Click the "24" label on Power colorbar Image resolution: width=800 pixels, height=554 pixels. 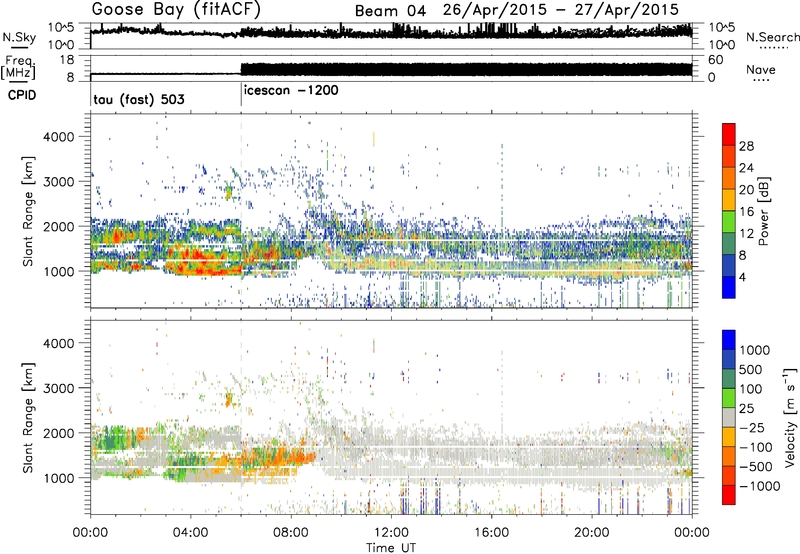(x=746, y=168)
